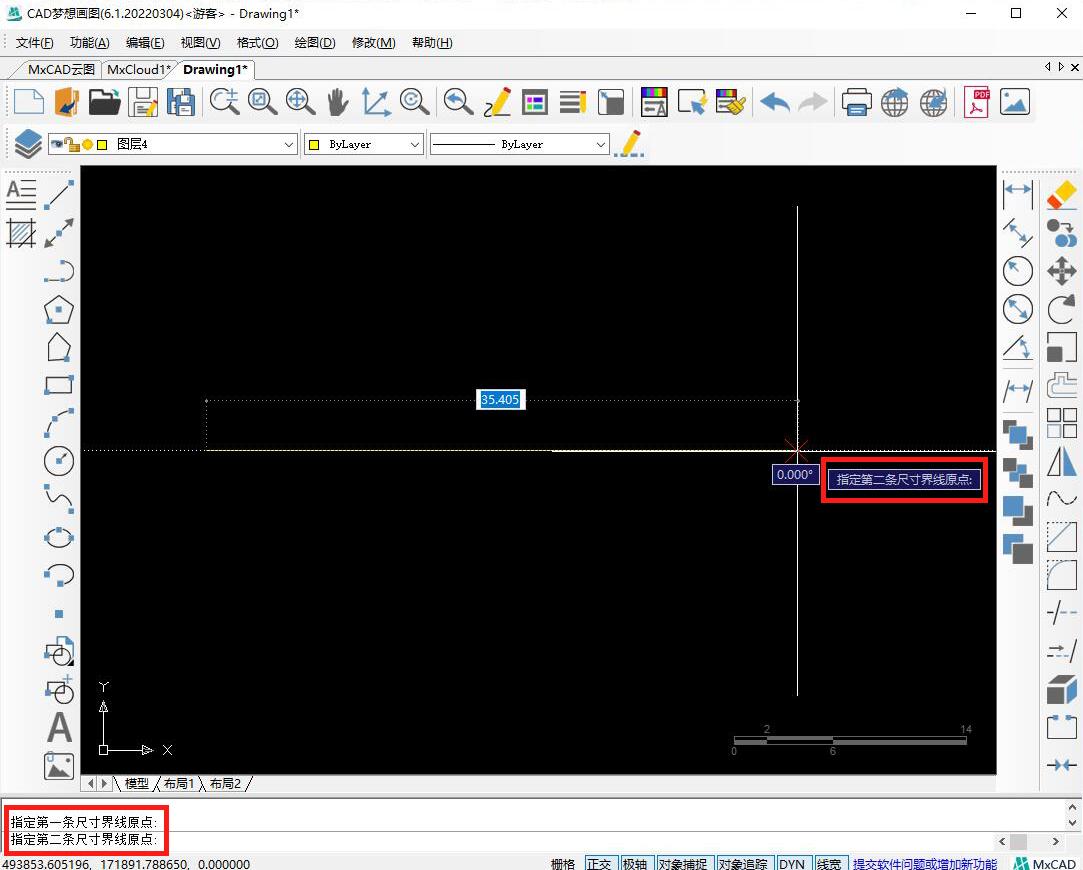1083x870 pixels.
Task: Choose the Move tool on right toolbar
Action: coord(1061,271)
